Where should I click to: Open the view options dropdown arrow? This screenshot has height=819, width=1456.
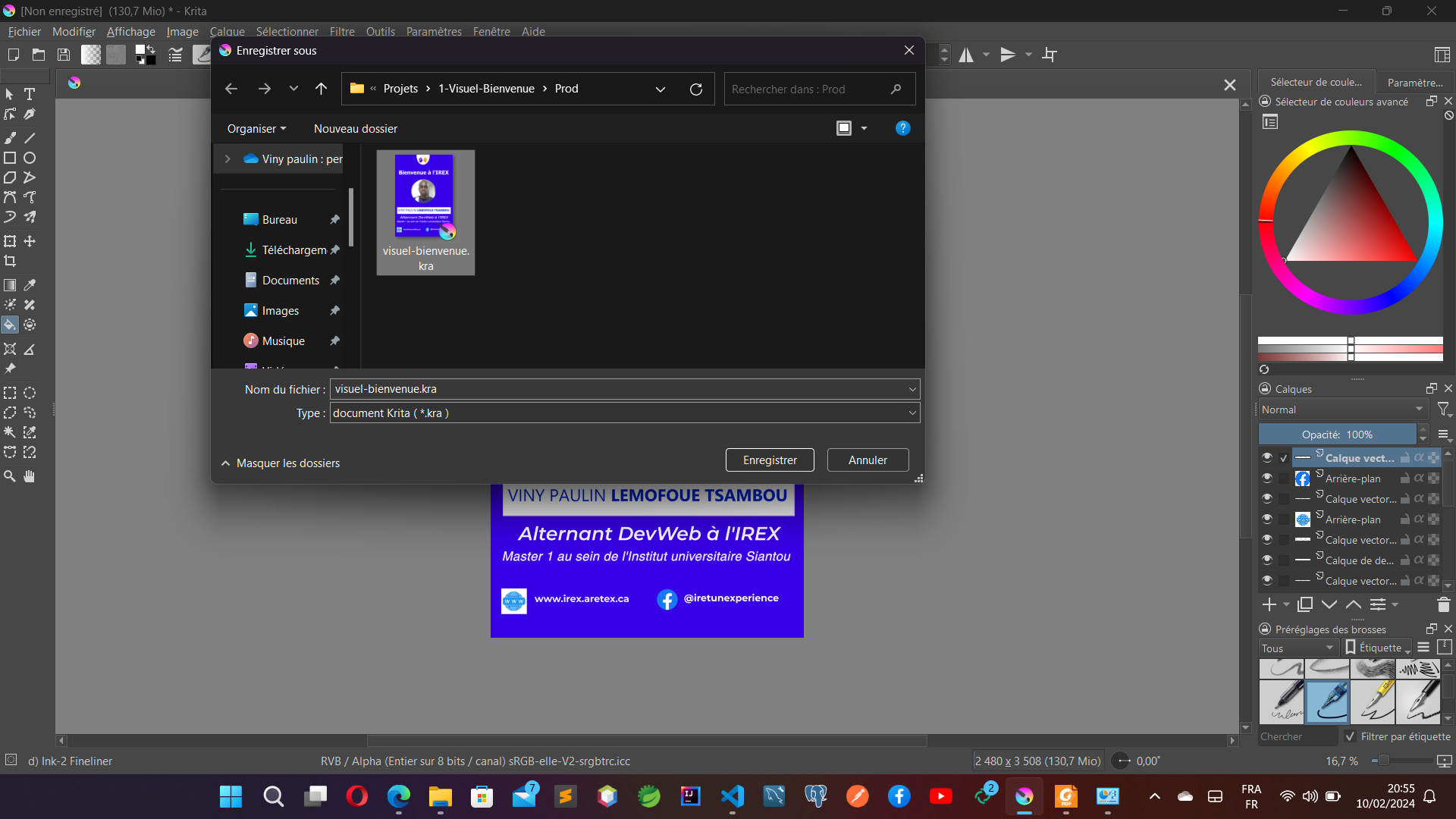coord(864,128)
